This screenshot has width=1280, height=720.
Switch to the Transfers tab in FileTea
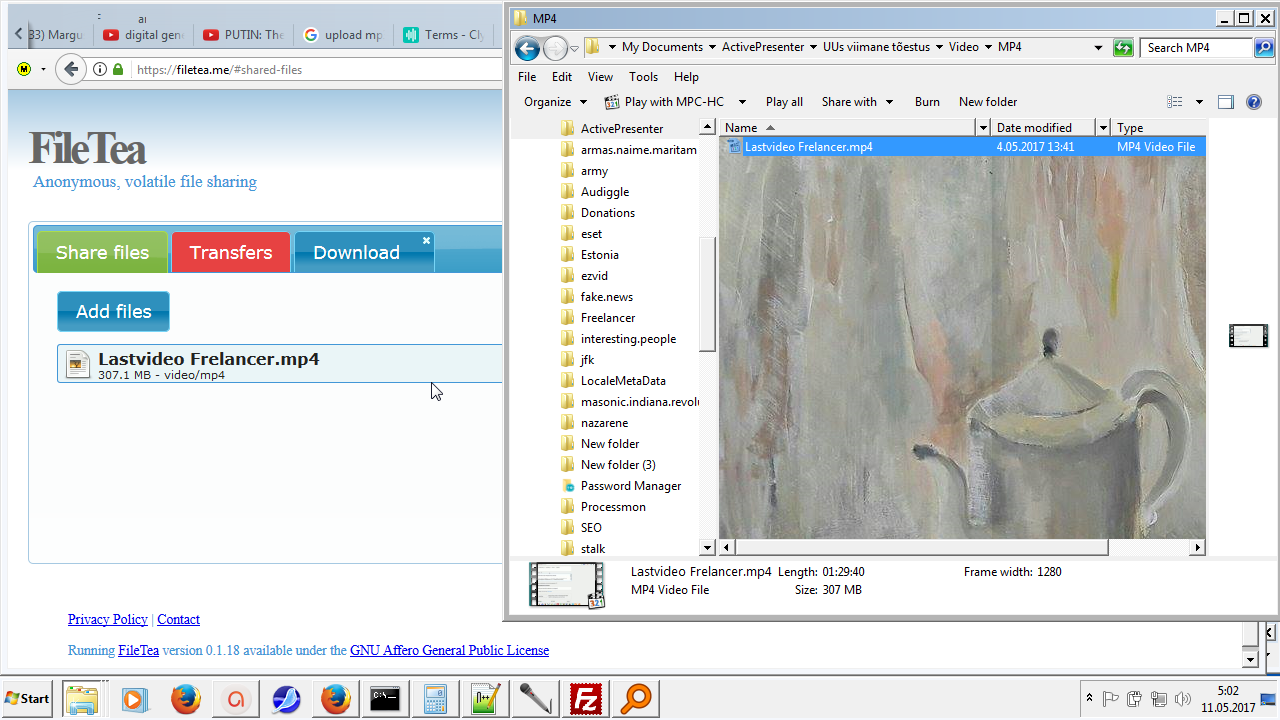pos(231,252)
